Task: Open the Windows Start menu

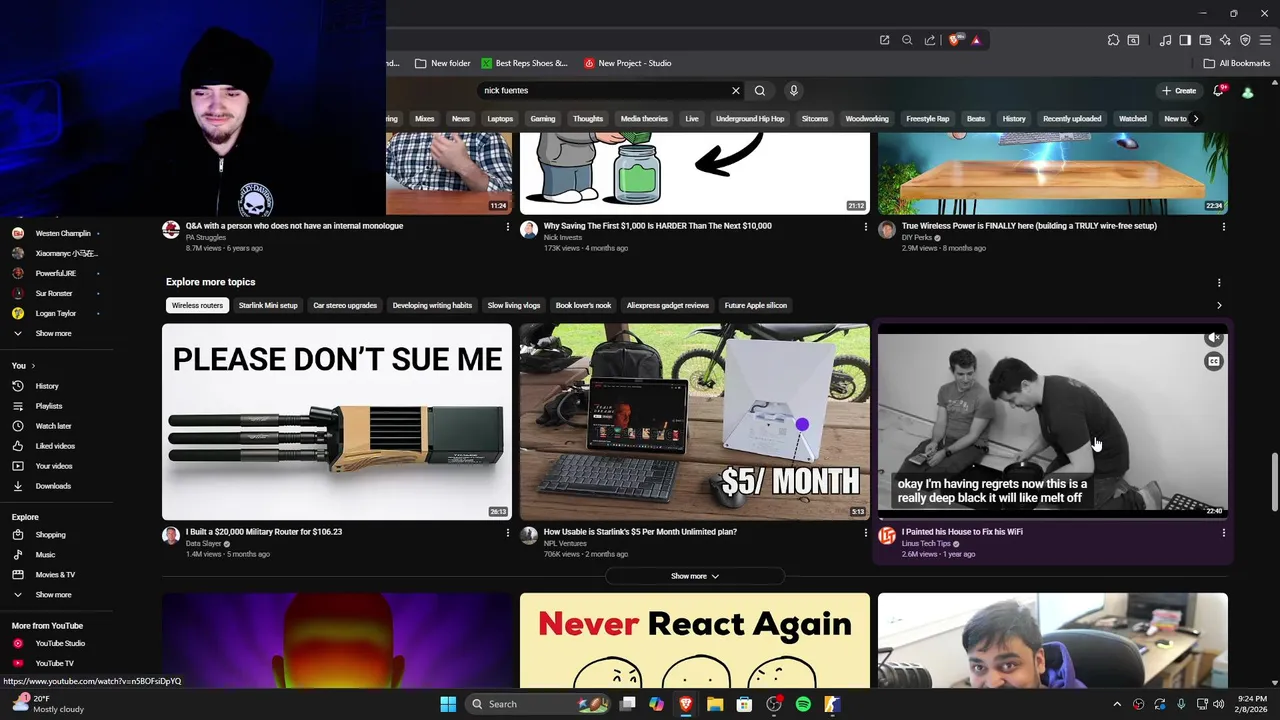Action: click(448, 704)
